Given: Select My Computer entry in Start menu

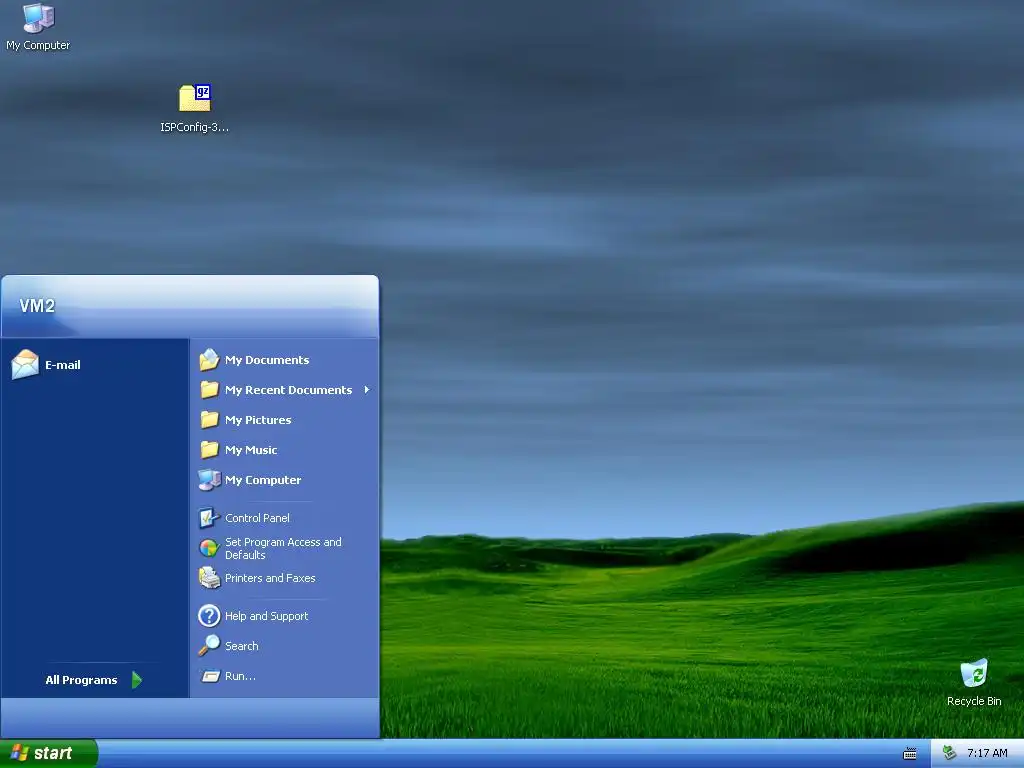Looking at the screenshot, I should 263,480.
